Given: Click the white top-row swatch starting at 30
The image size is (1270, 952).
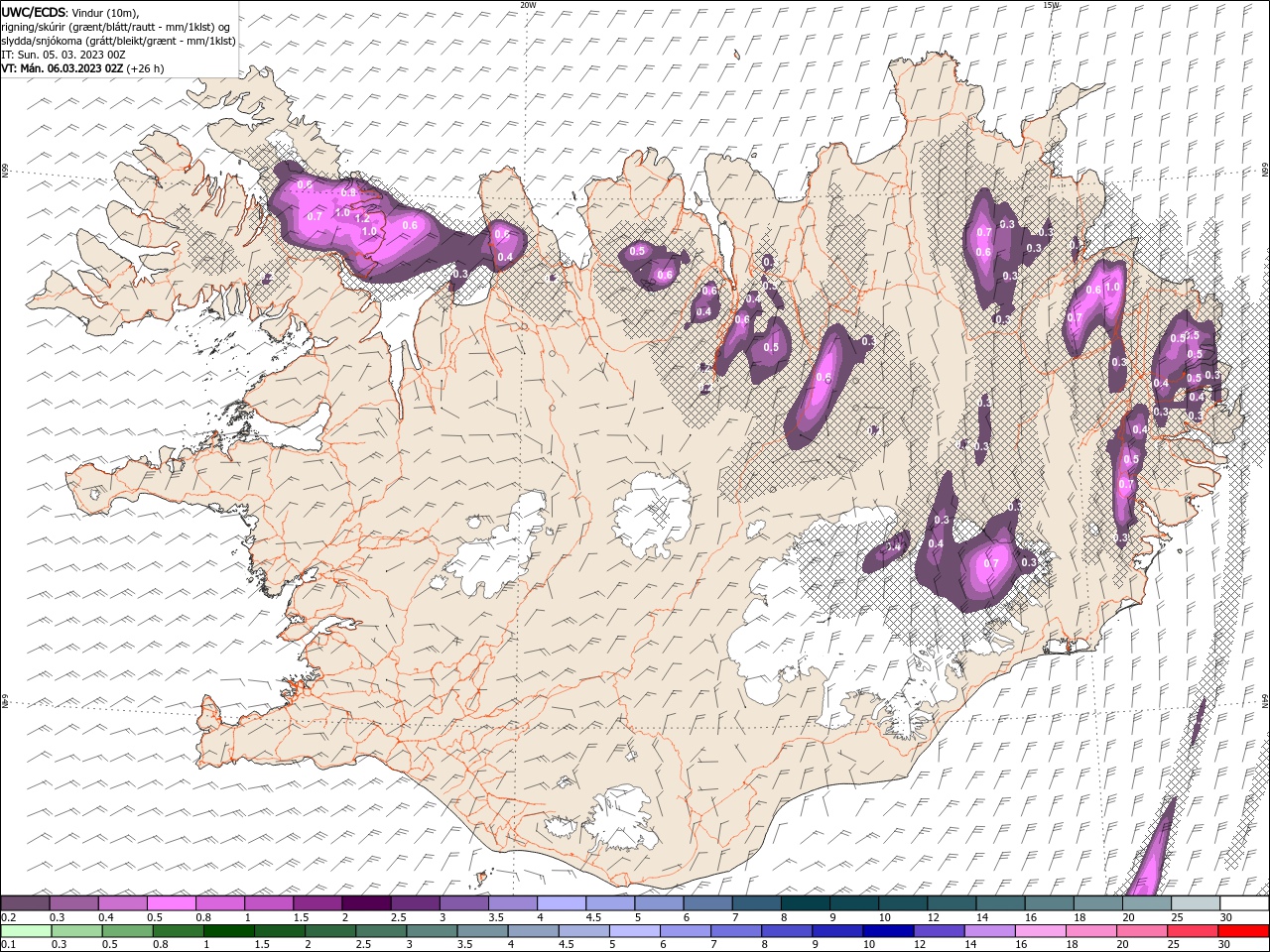Looking at the screenshot, I should (1244, 902).
